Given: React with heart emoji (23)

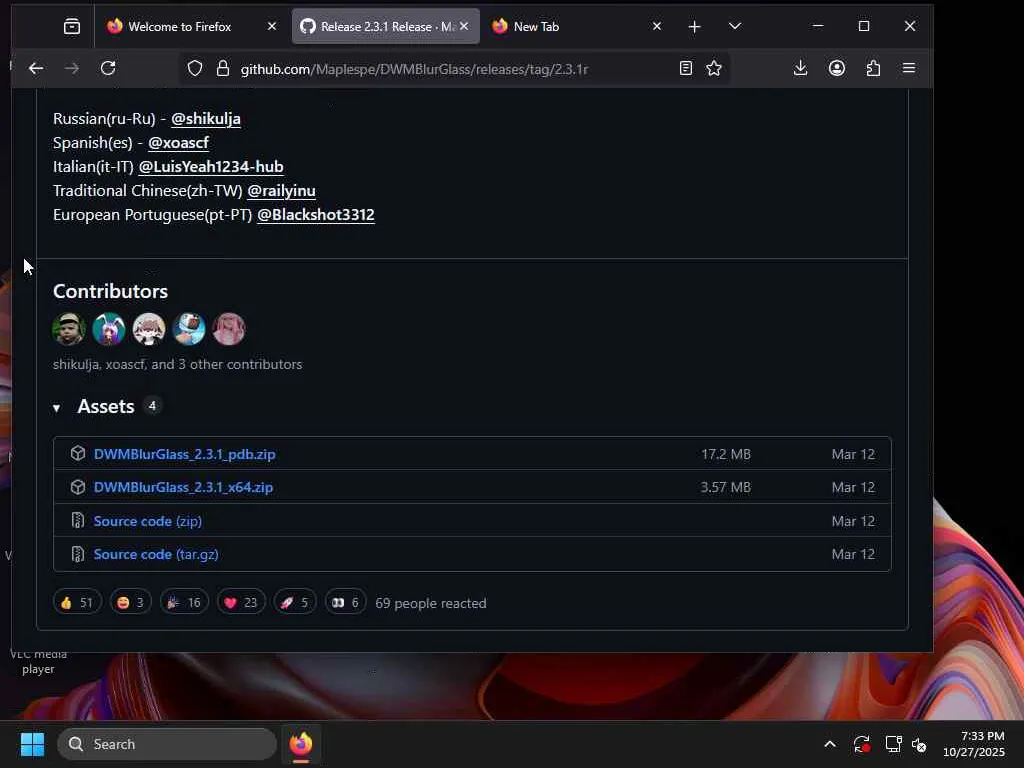Looking at the screenshot, I should pos(241,602).
